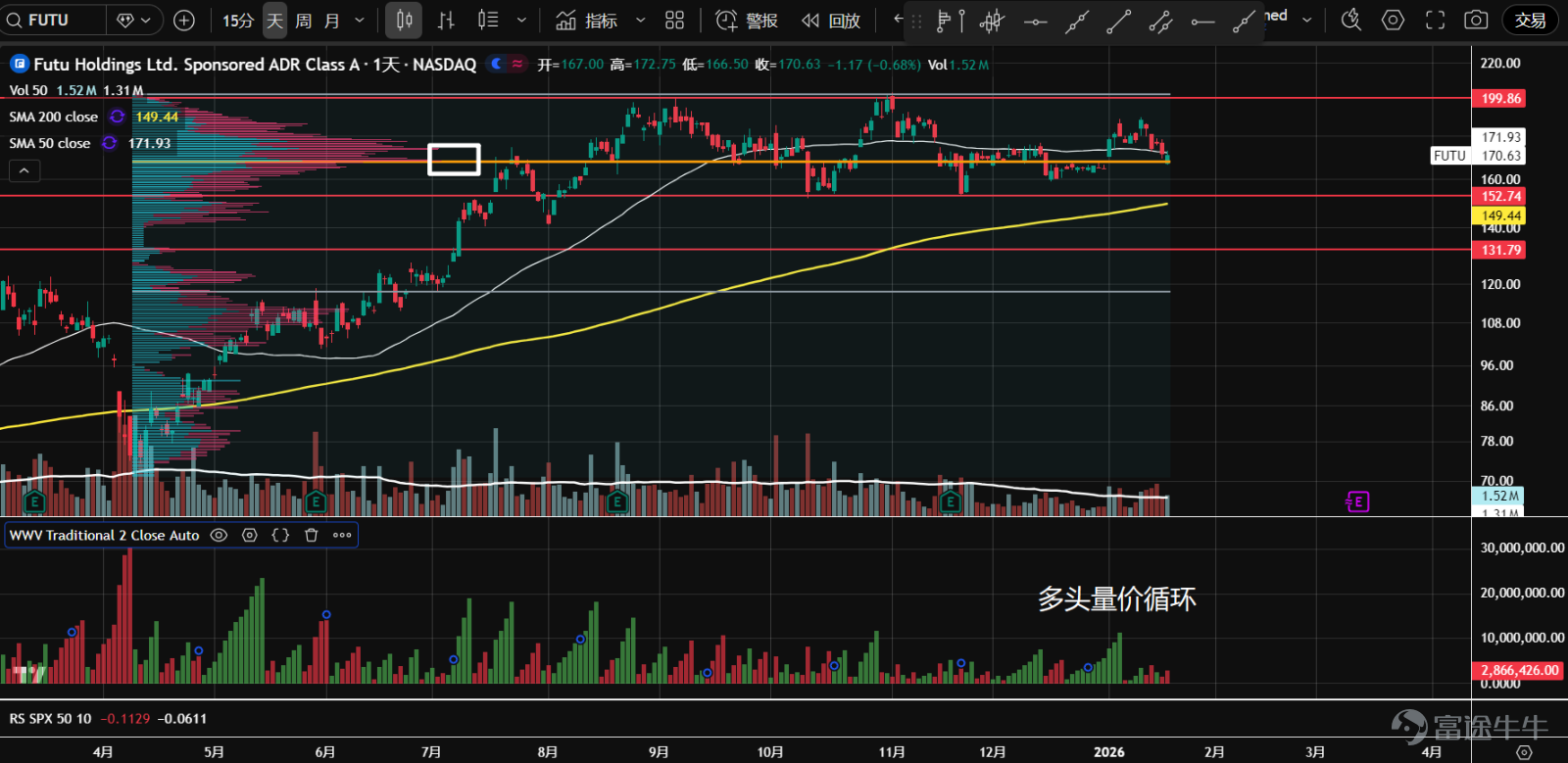Click the Vol 50 legend label

(x=28, y=90)
